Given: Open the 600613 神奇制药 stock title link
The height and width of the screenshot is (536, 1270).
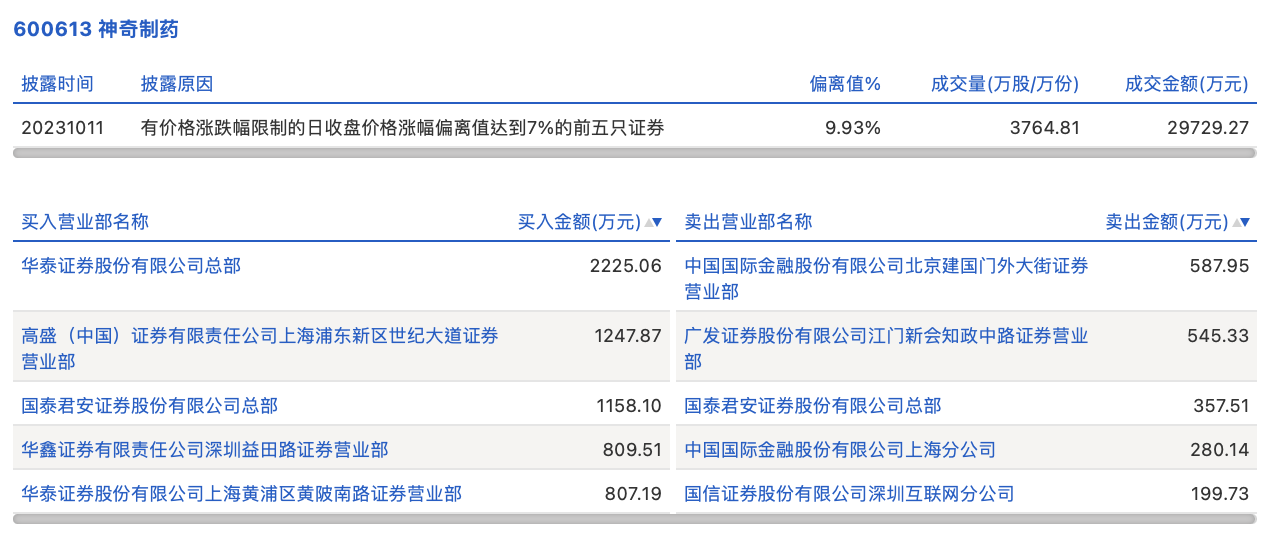Looking at the screenshot, I should point(96,29).
